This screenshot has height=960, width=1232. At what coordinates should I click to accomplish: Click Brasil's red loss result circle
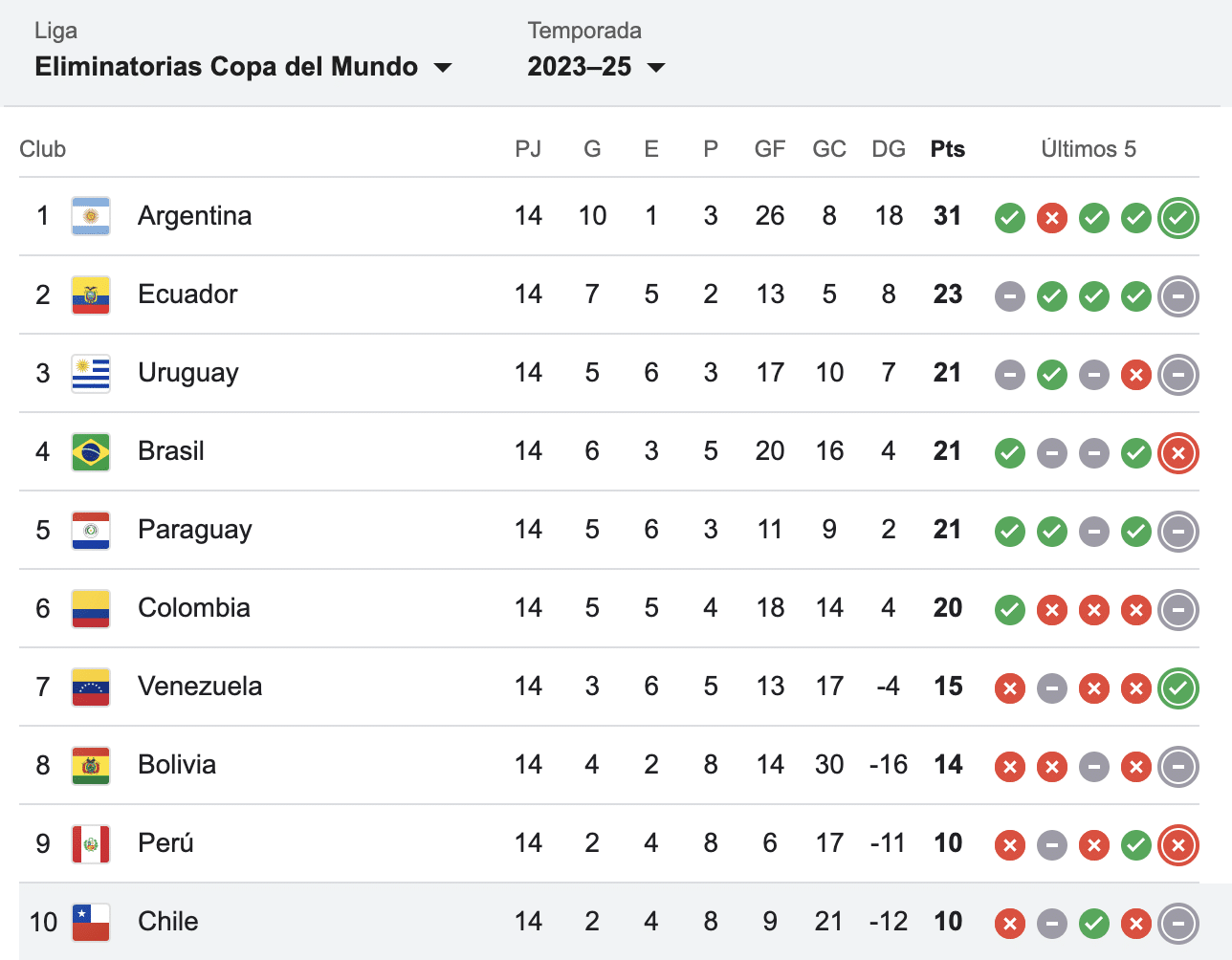coord(1178,453)
